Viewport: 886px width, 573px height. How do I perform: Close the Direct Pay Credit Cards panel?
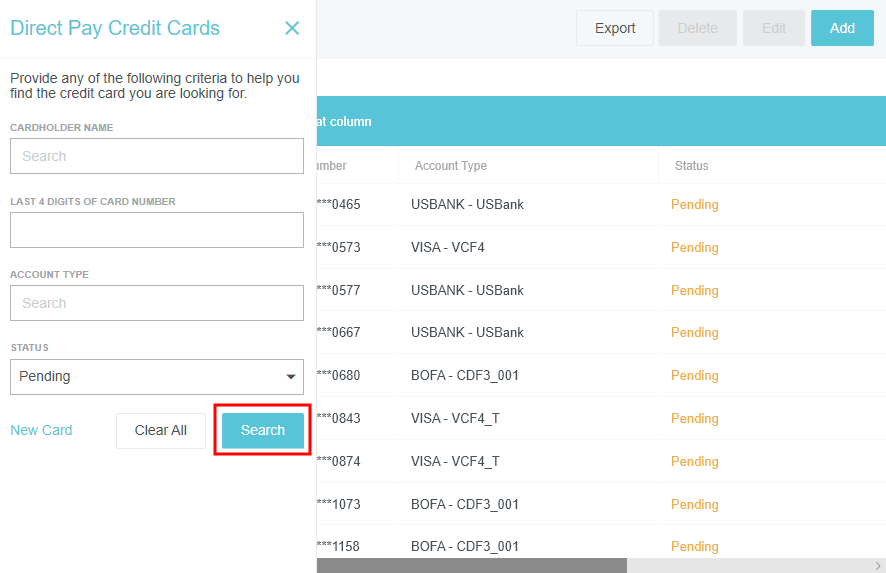tap(292, 28)
